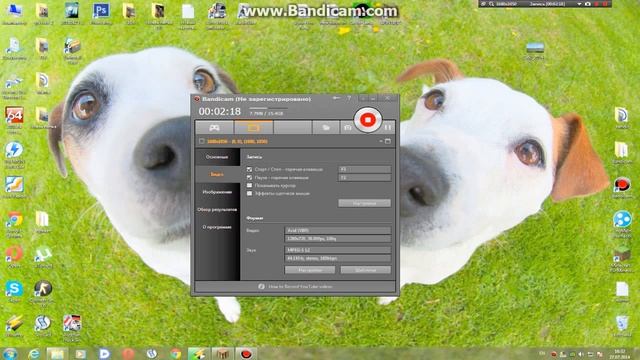Open the Recycle Bin on desktop
The width and height of the screenshot is (640, 360).
tap(622, 326)
